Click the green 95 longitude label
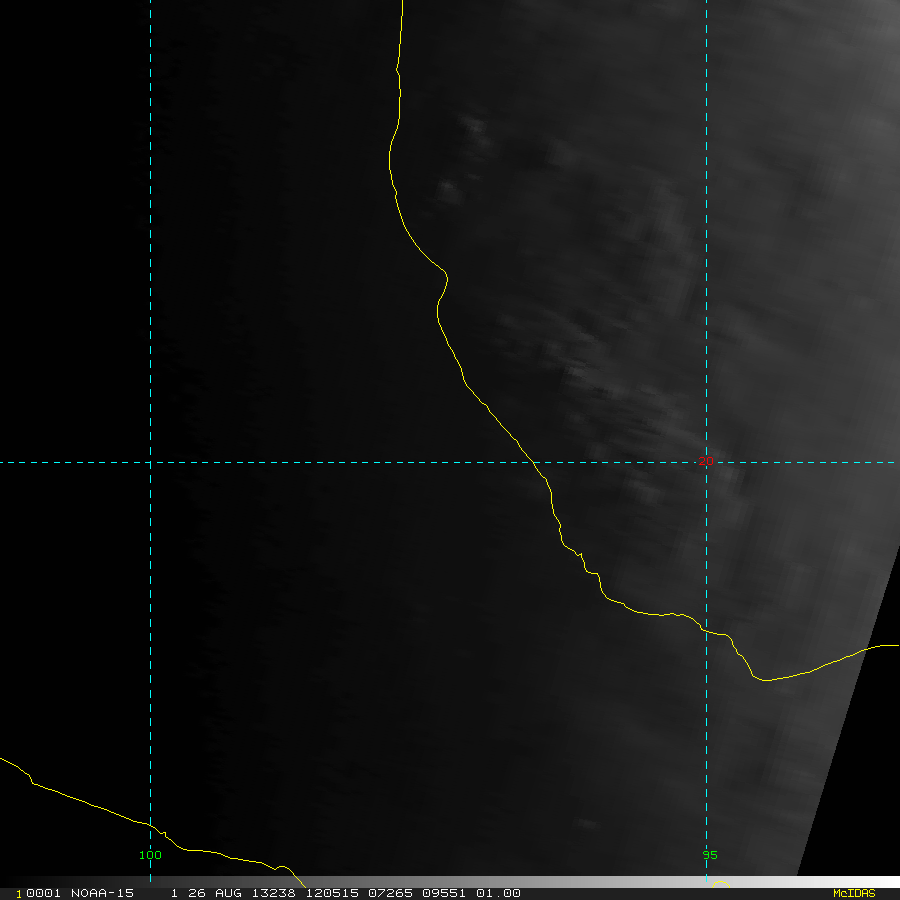The width and height of the screenshot is (900, 900). pyautogui.click(x=709, y=855)
